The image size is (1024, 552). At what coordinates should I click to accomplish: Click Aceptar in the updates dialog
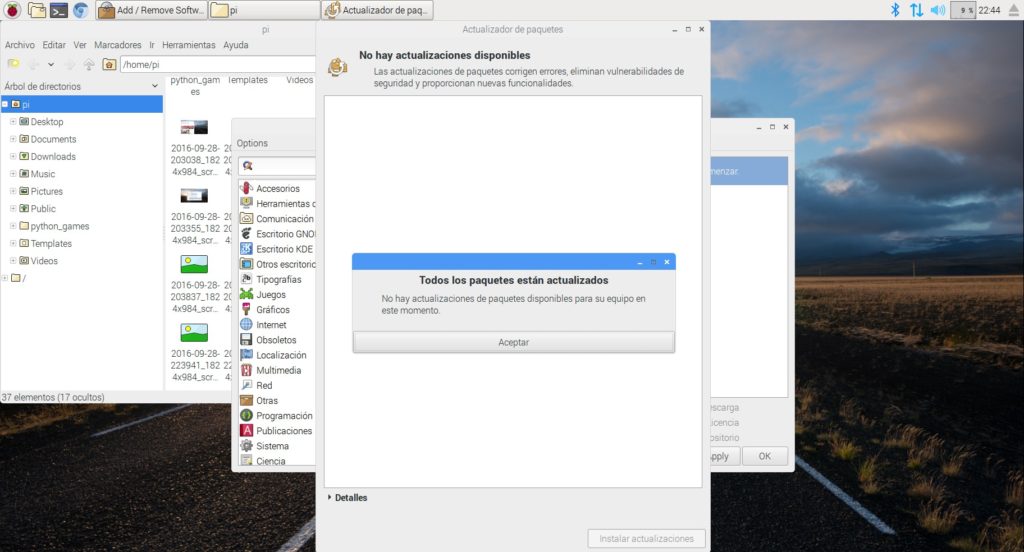click(x=513, y=342)
